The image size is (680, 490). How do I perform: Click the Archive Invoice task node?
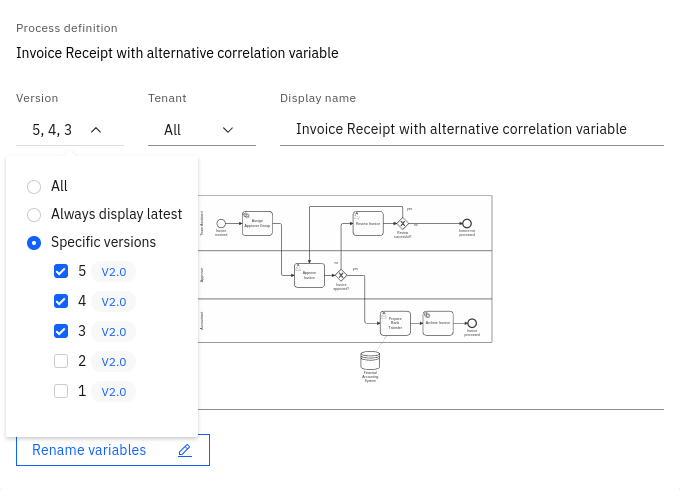coord(438,323)
